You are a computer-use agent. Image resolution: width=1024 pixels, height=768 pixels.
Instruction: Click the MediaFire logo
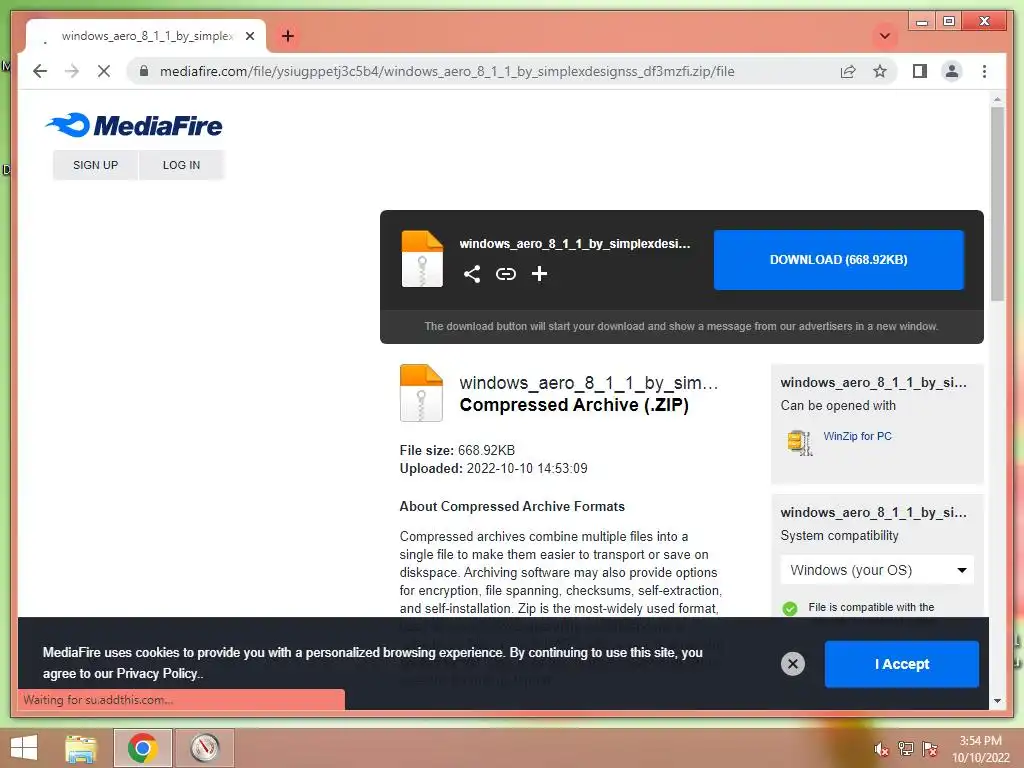[x=134, y=125]
